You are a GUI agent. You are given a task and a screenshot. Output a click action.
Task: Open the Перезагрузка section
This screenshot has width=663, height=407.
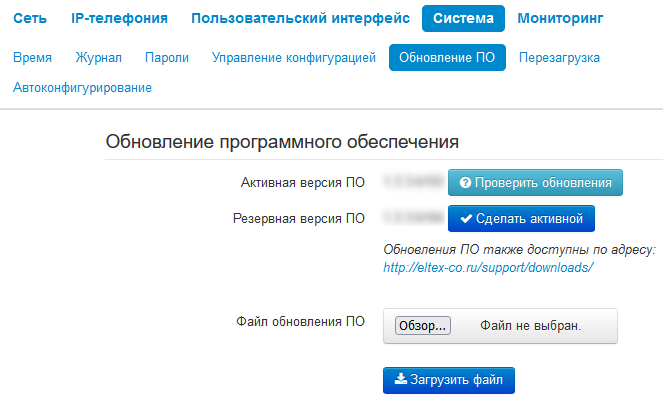point(559,58)
